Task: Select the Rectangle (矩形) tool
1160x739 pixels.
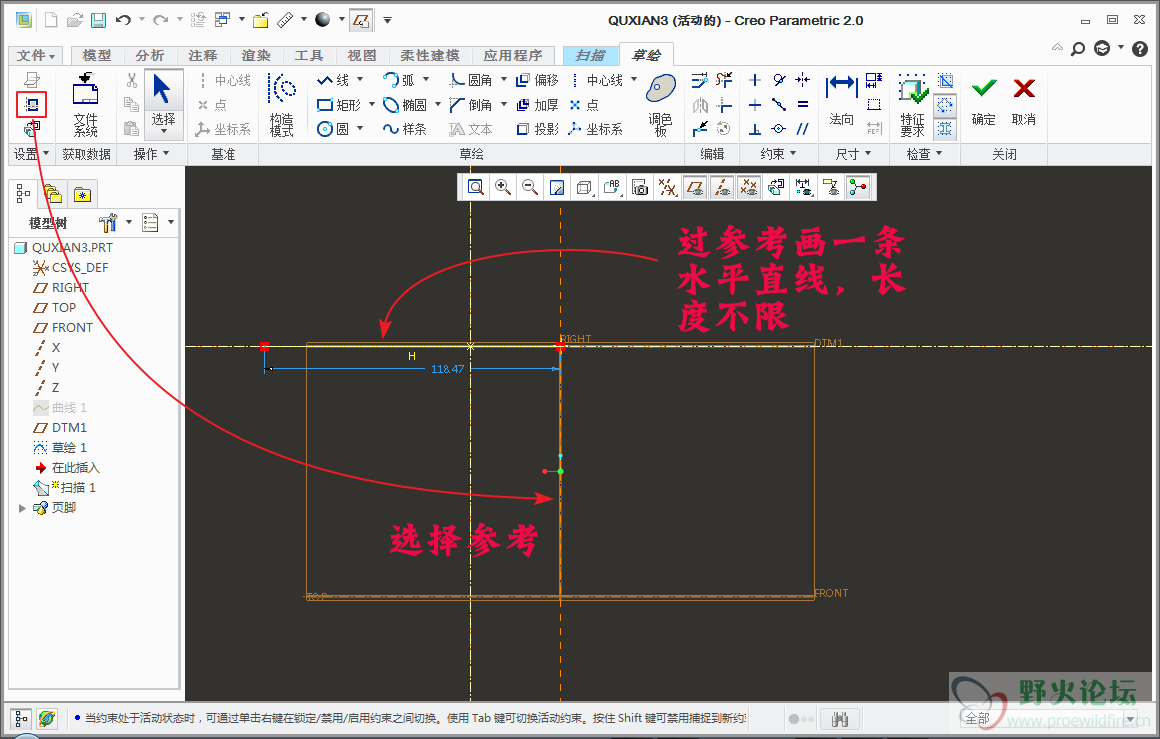Action: [339, 105]
